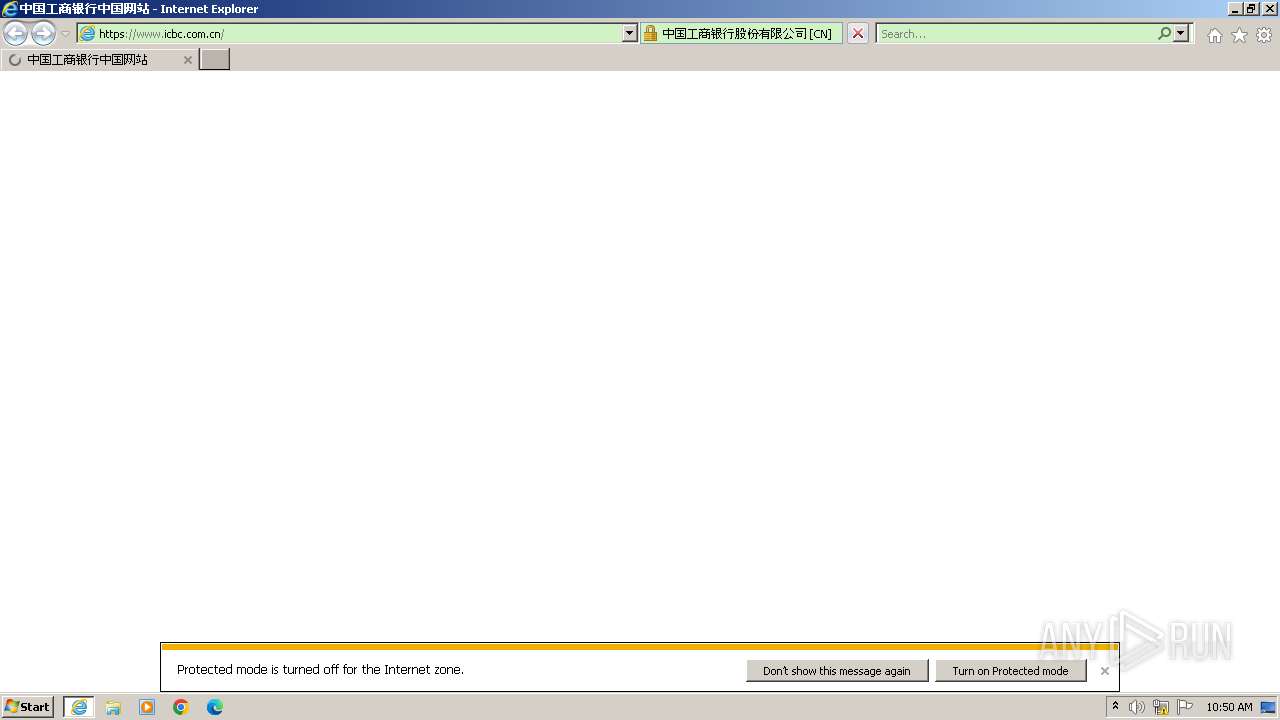1280x720 pixels.
Task: Open a new tab
Action: tap(214, 59)
